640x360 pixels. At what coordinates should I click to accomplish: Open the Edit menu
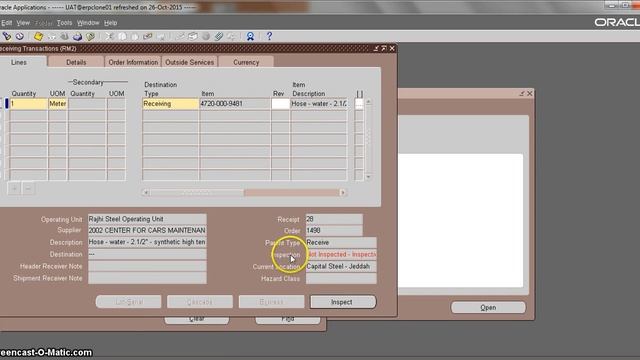pyautogui.click(x=7, y=23)
